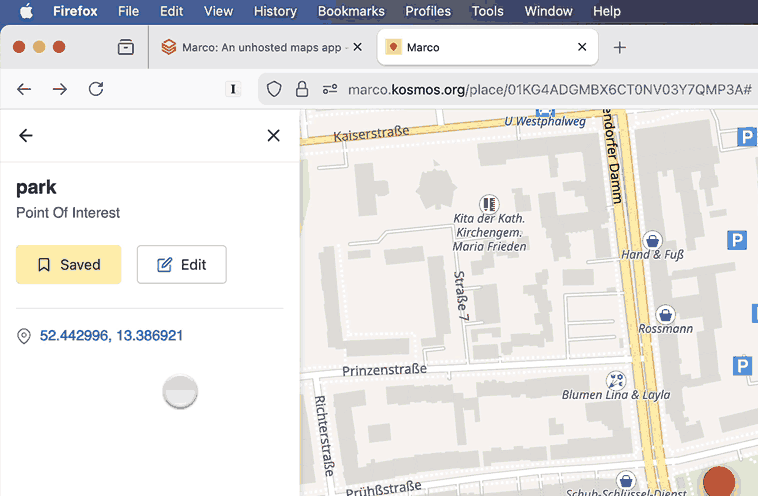758x496 pixels.
Task: Click the URL address field
Action: click(548, 89)
